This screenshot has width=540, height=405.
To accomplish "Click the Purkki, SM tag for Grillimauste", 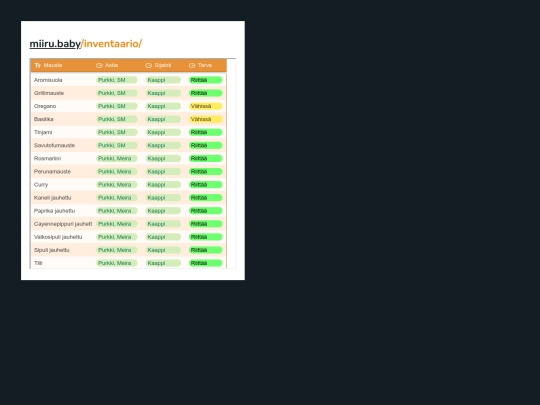I will coord(117,93).
